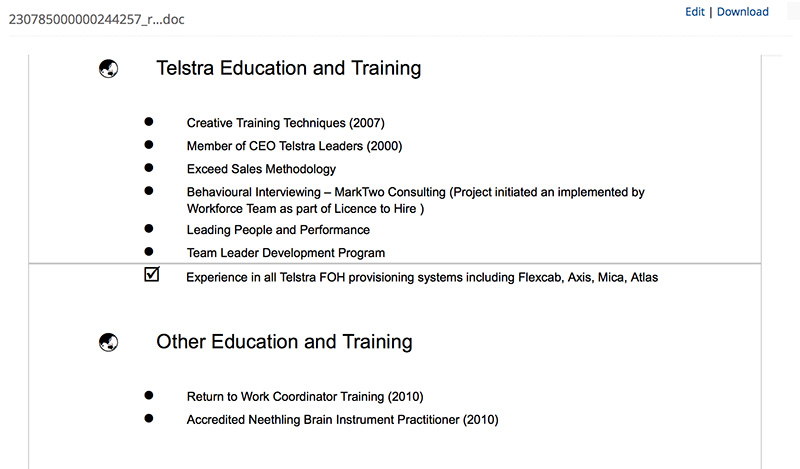
Task: Click the bullet before Creative Training Techniques
Action: coord(149,121)
